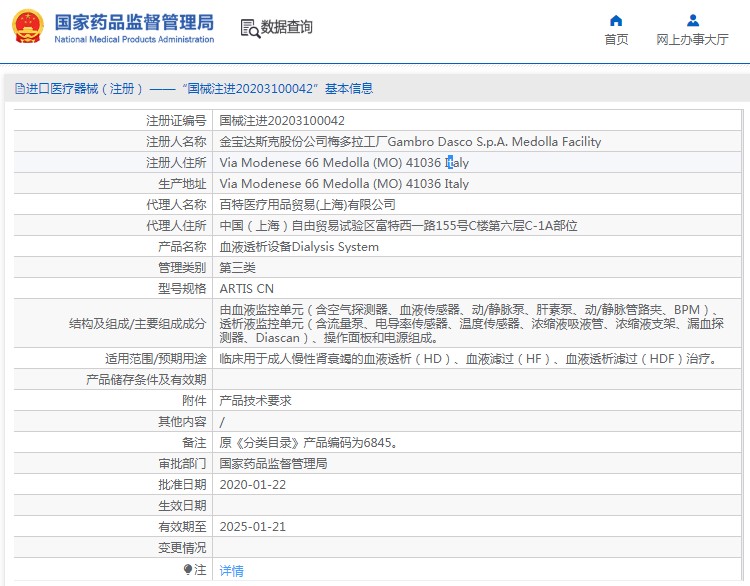
Task: Open the 详情 details link
Action: (231, 571)
